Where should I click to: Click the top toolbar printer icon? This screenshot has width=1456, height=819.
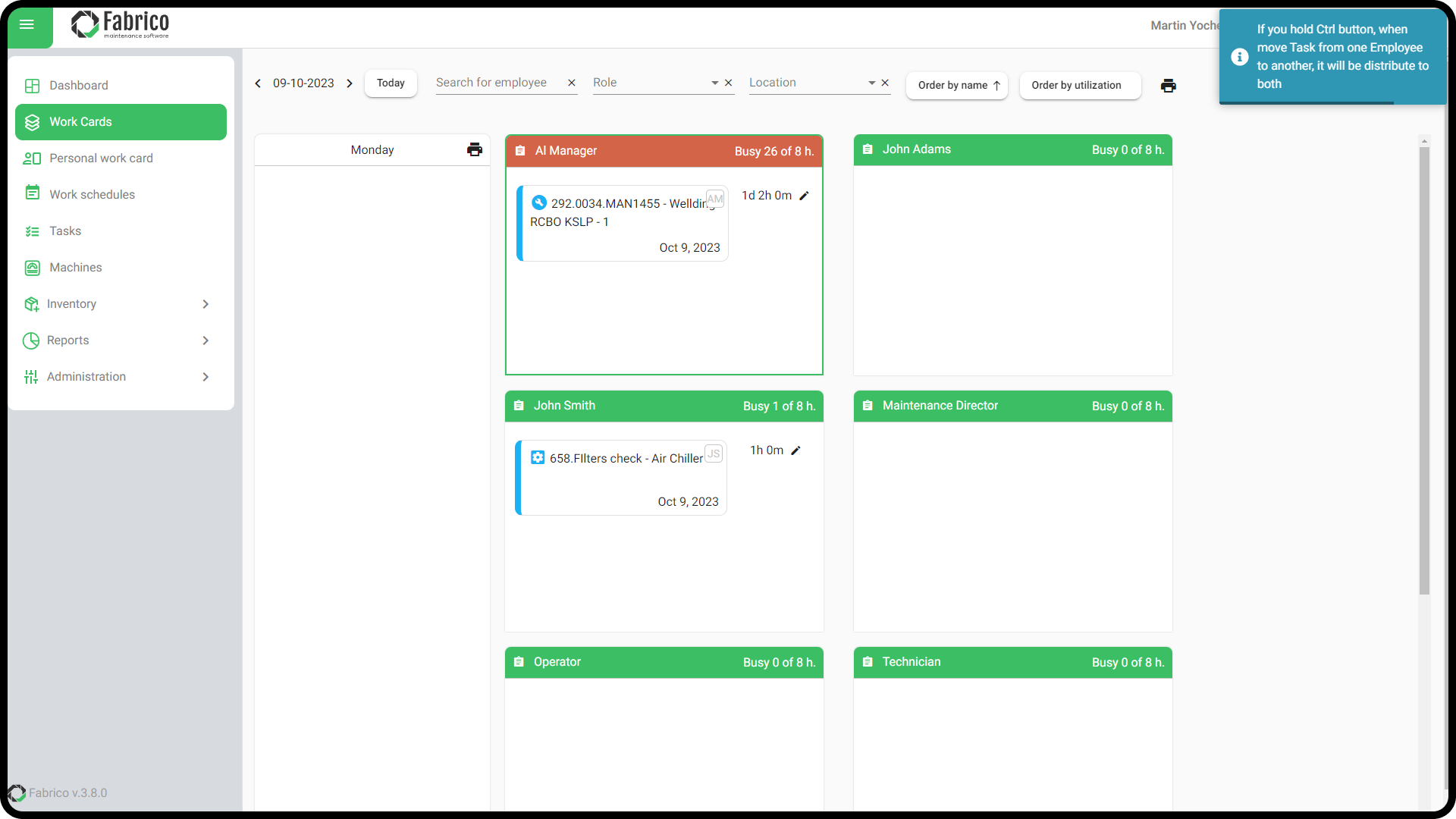click(x=1168, y=86)
